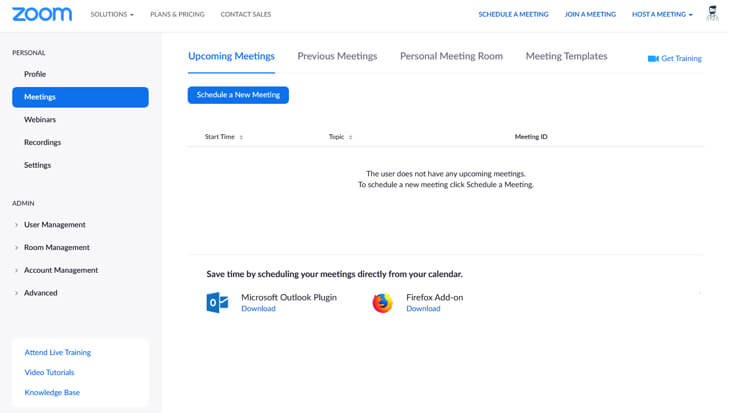
Task: Click the Zoom logo
Action: pos(42,14)
